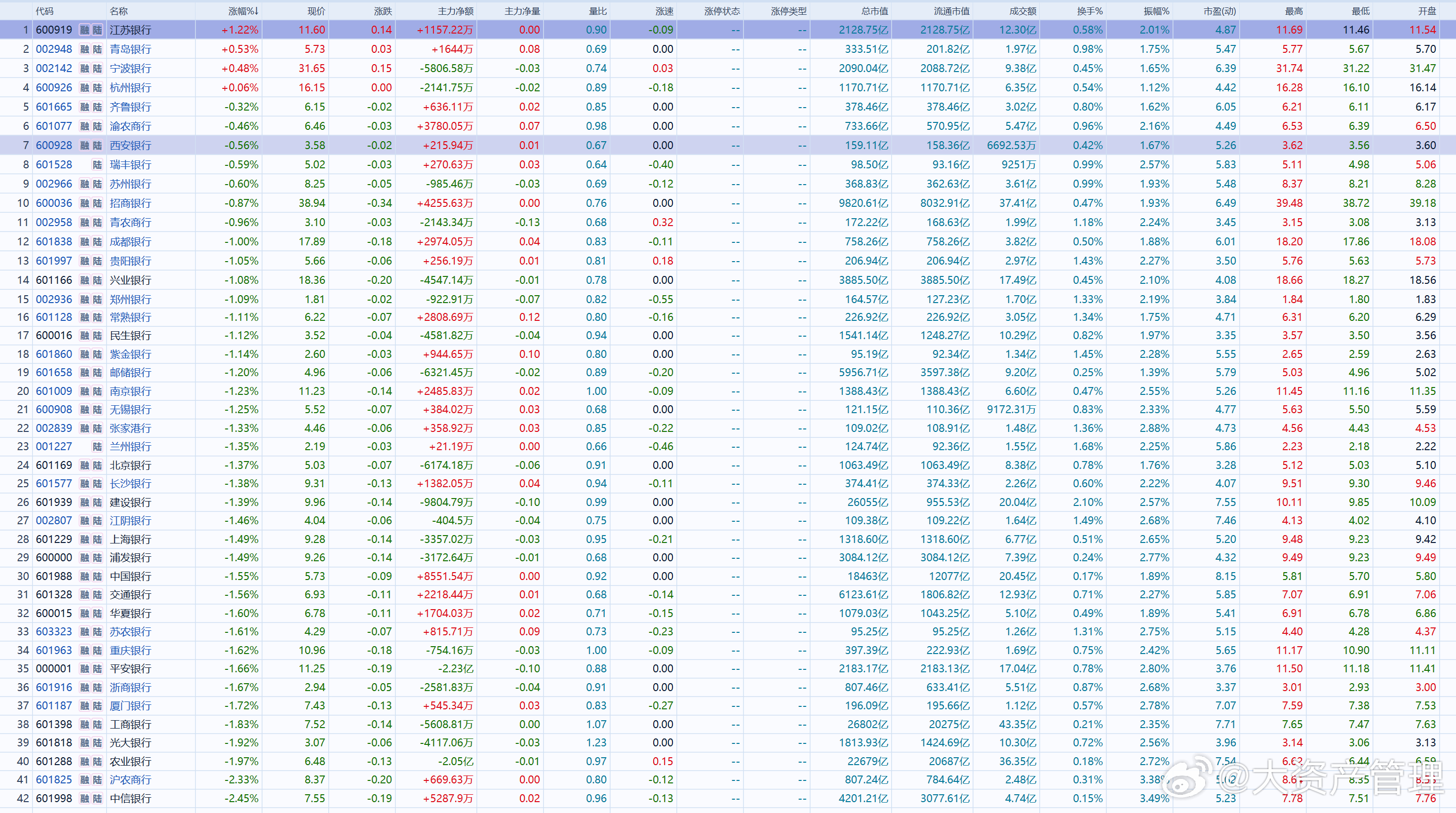
Task: Tap the 融 badge for 西安银行
Action: 85,145
